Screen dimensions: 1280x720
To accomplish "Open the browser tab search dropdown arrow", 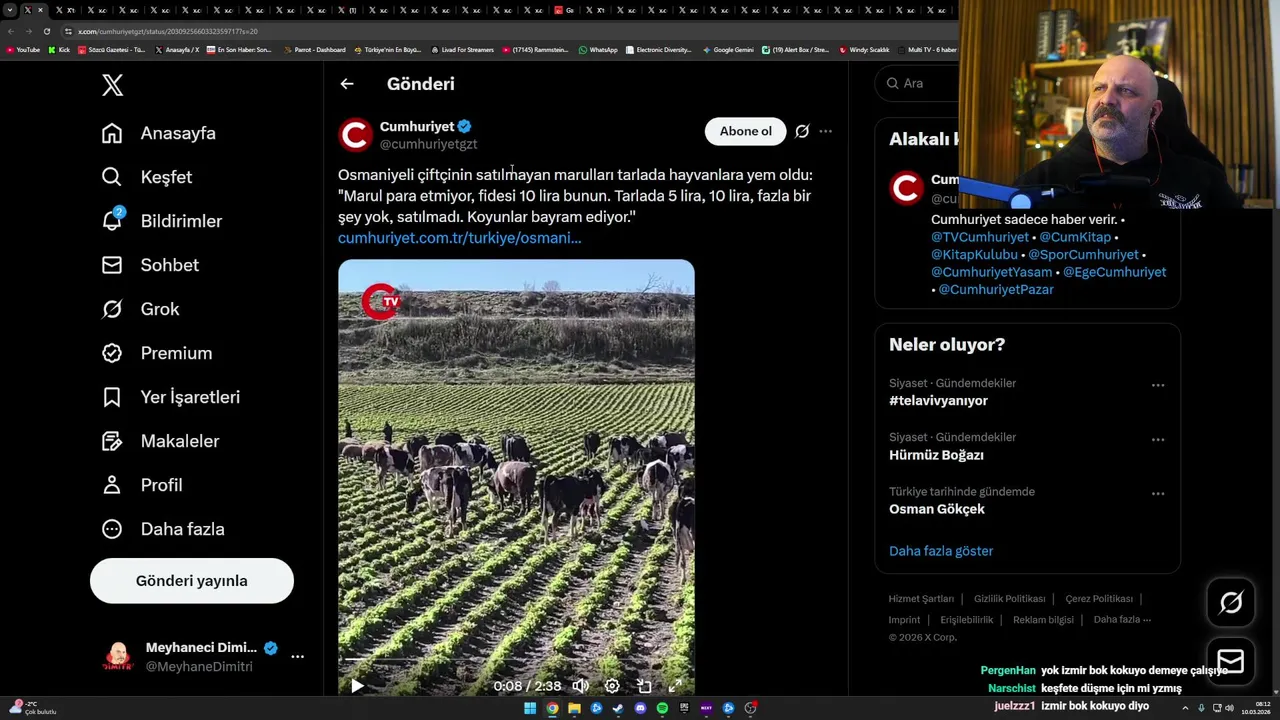I will click(10, 10).
